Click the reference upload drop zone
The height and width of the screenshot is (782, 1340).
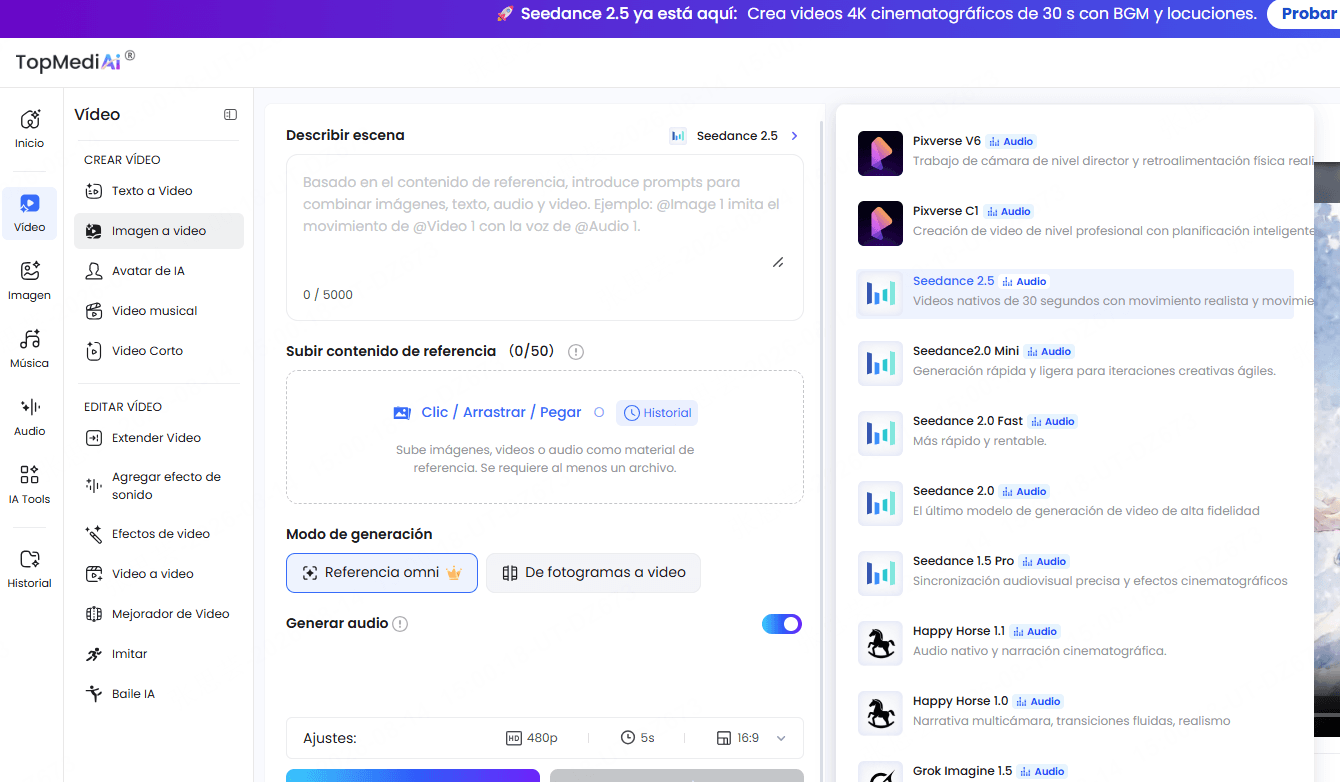545,437
